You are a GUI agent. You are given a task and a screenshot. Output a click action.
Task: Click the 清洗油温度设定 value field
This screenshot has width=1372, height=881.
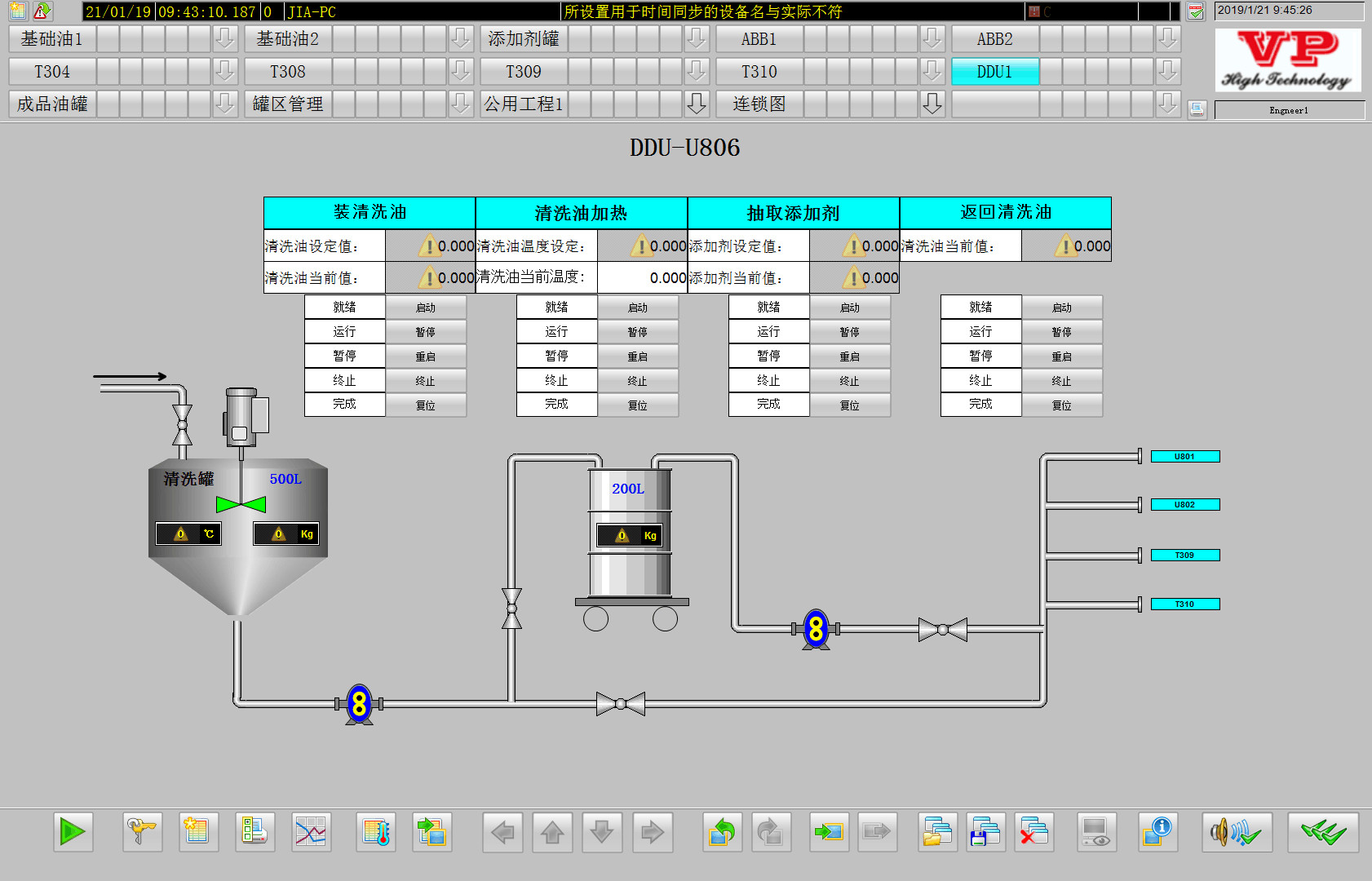[x=643, y=246]
